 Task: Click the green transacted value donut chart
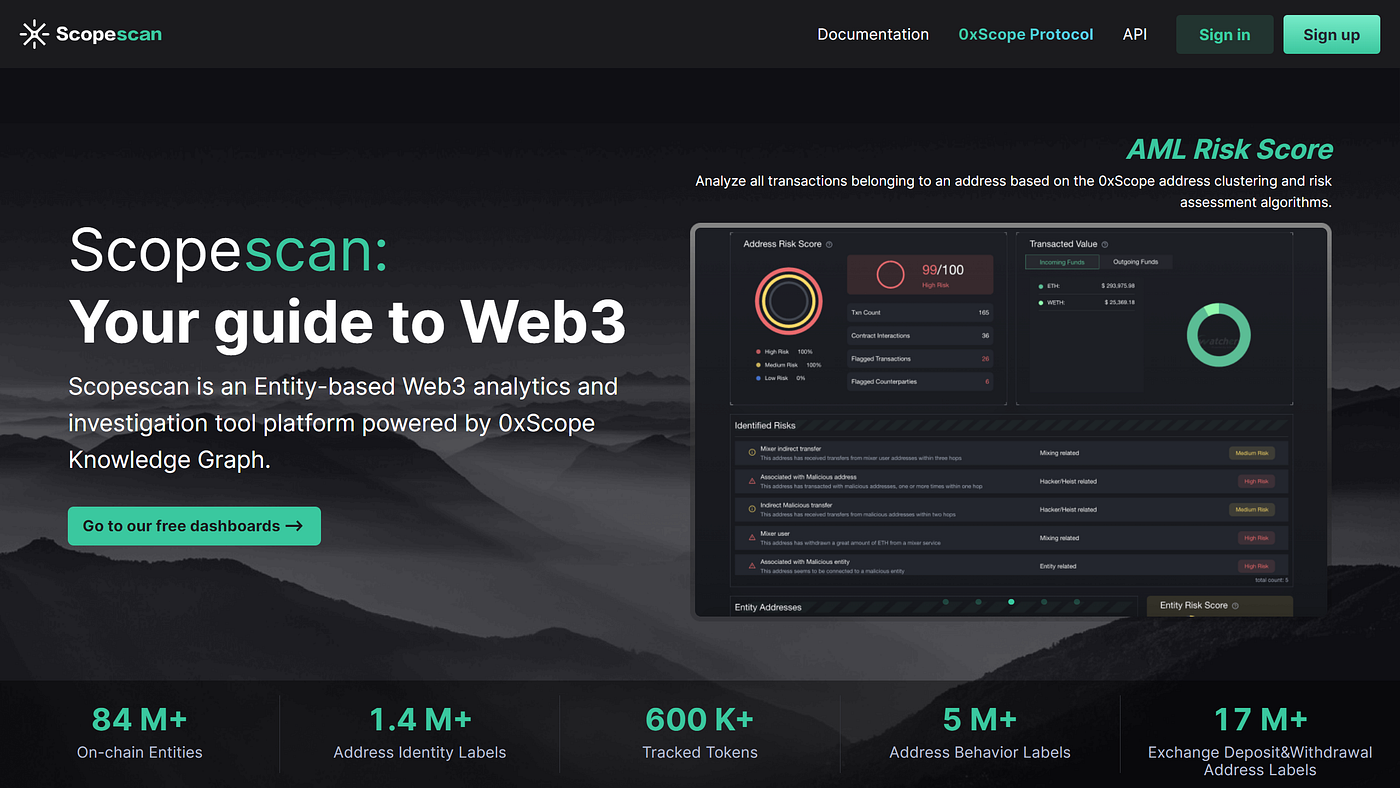[1219, 335]
